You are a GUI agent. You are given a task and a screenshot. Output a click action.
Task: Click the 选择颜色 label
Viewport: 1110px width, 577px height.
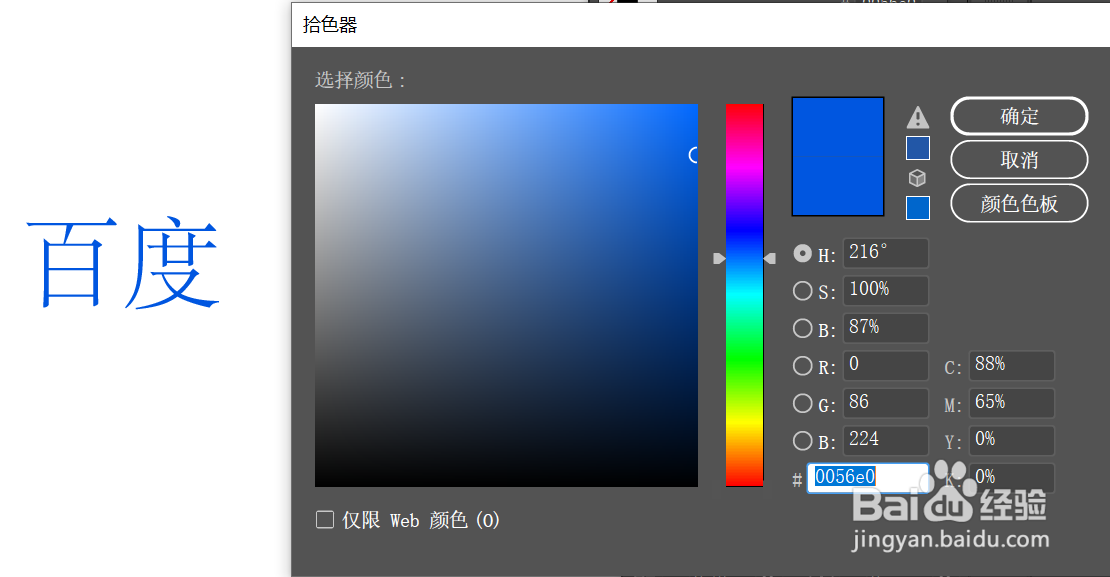(360, 80)
